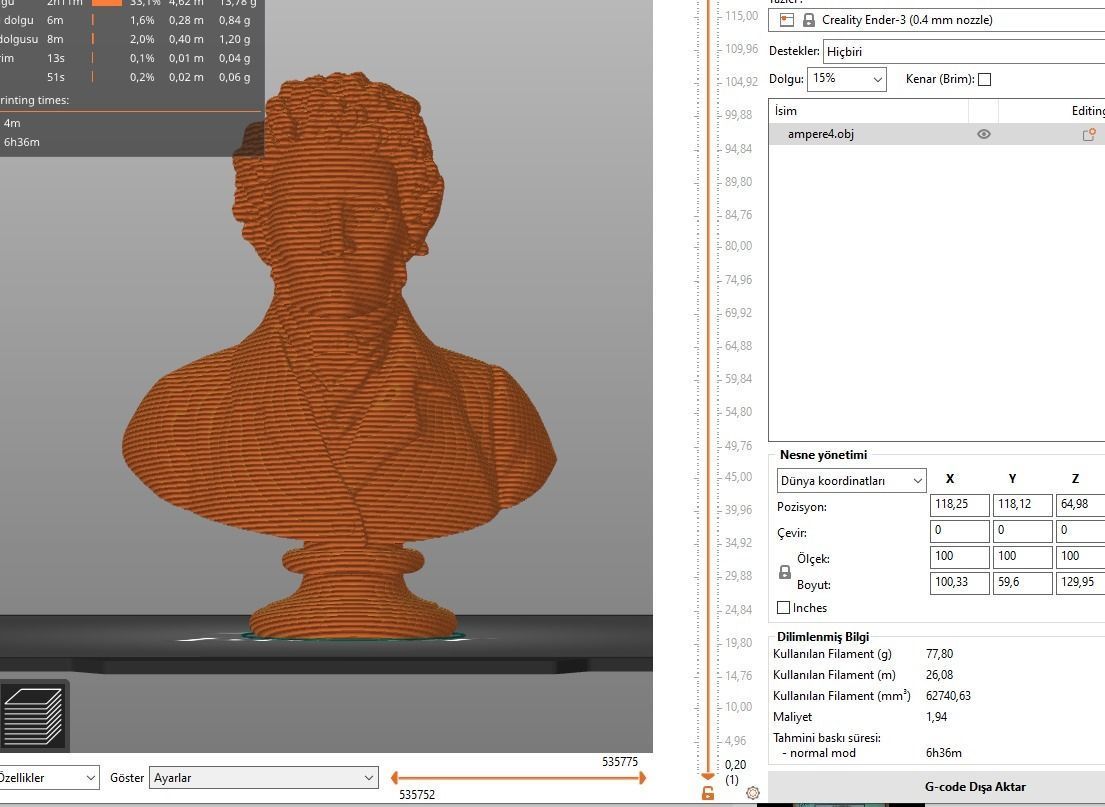Click the filament volume value 62740,63
Viewport: 1105px width, 807px height.
[948, 696]
